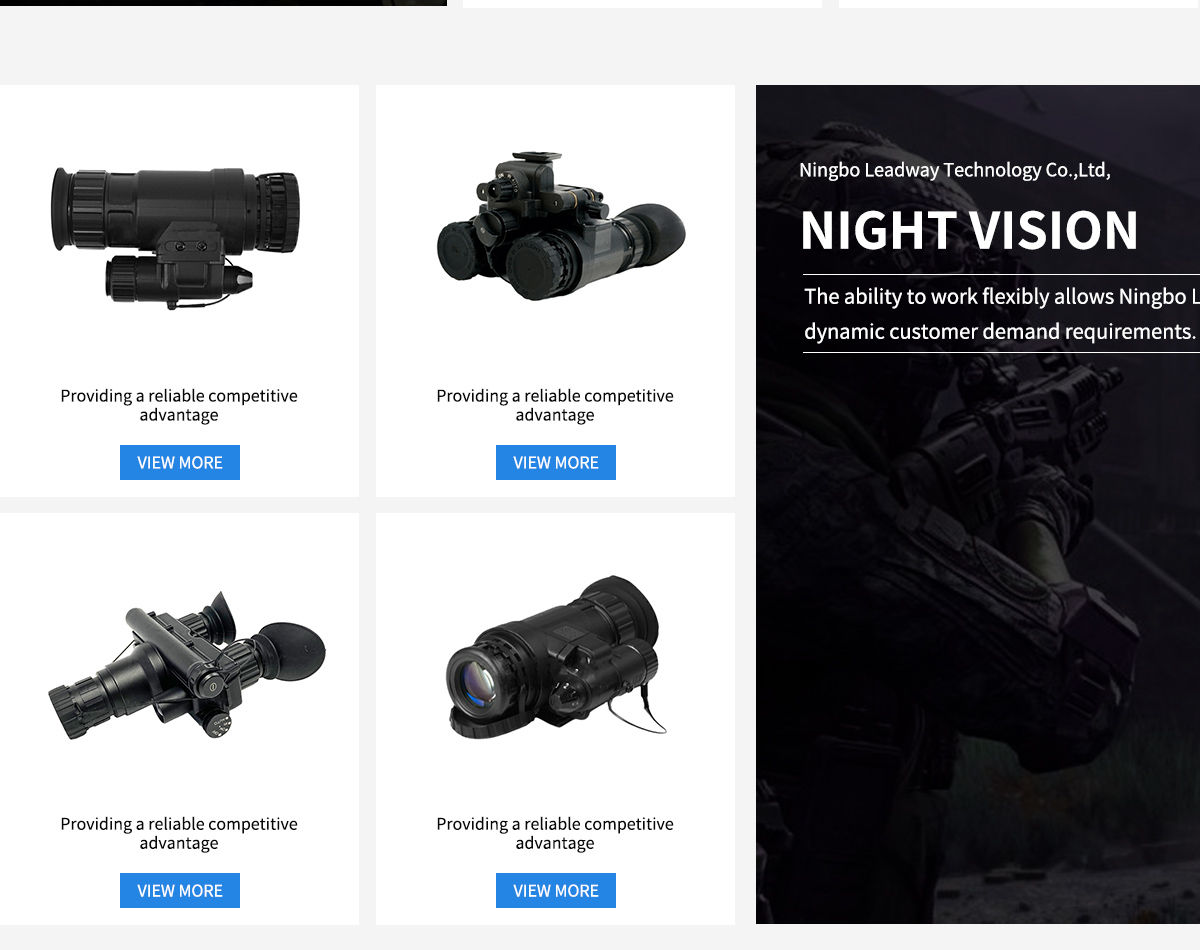The image size is (1200, 950).
Task: Click VIEW MORE under the helmet-mount goggles
Action: 556,462
